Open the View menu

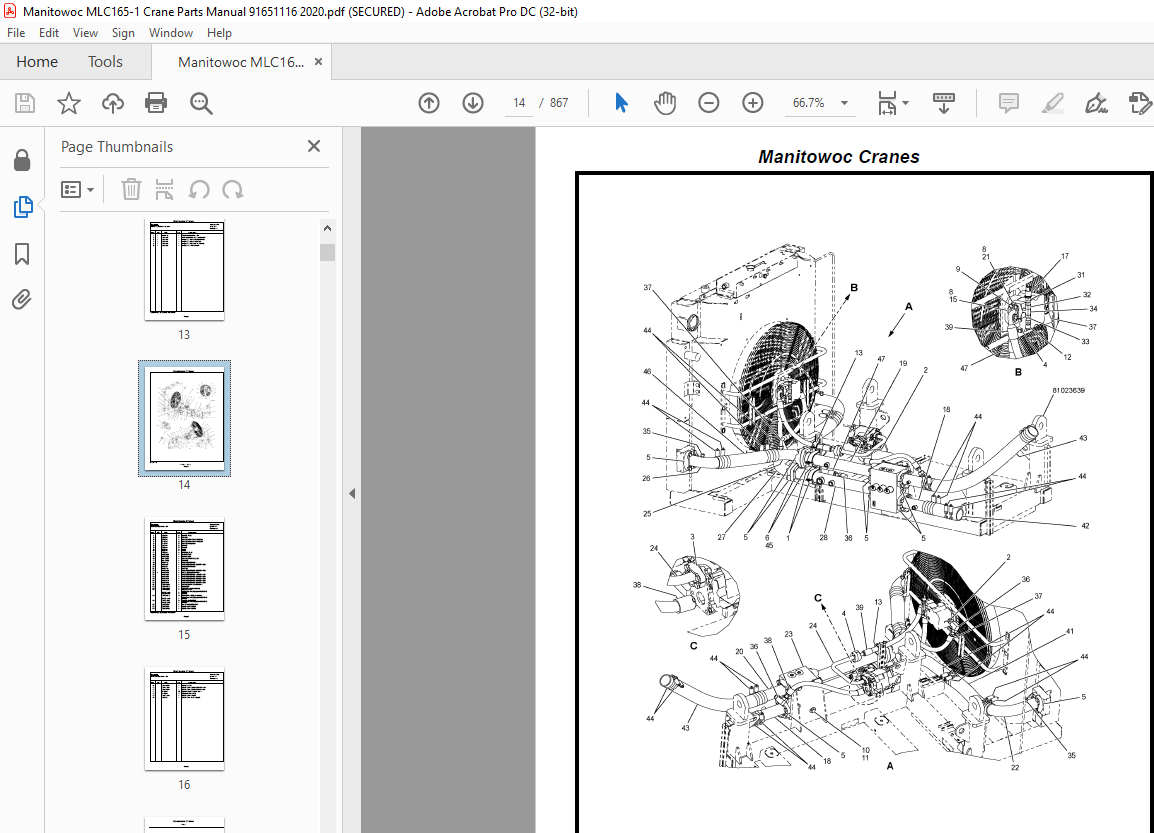pyautogui.click(x=85, y=32)
